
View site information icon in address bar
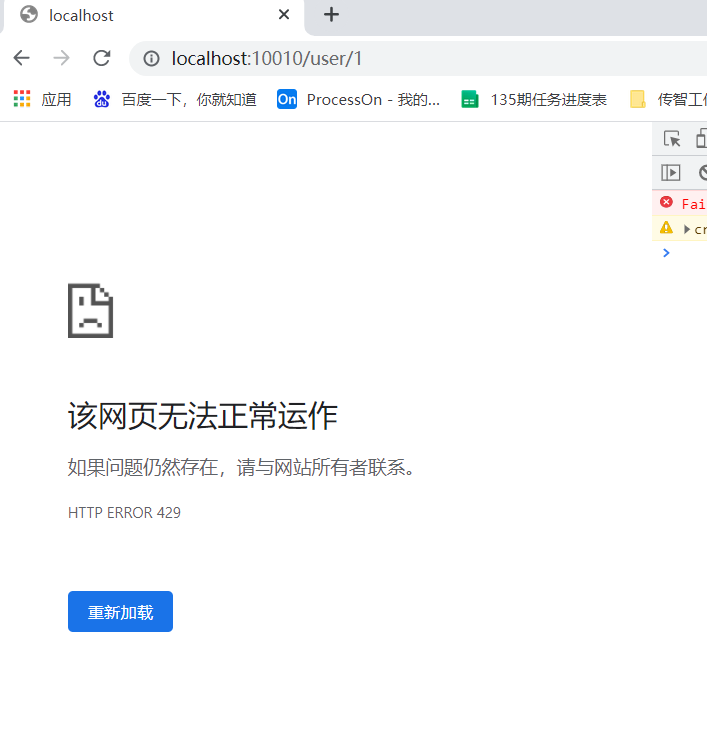click(152, 59)
